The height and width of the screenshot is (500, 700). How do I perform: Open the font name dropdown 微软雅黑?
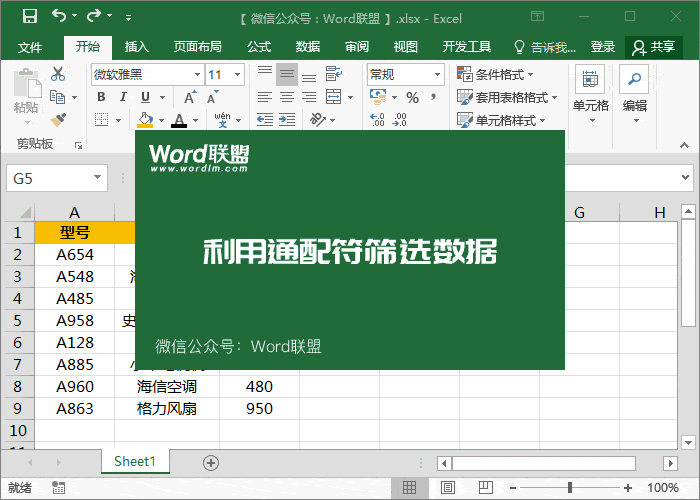197,74
